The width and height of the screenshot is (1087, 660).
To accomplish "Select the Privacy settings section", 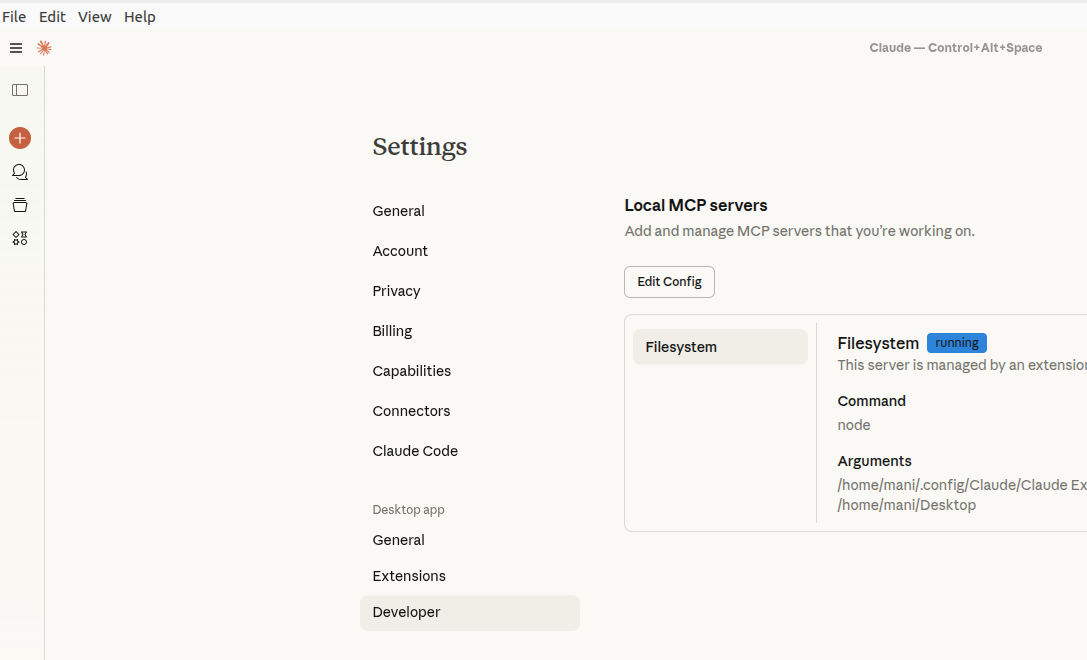I will click(x=396, y=291).
